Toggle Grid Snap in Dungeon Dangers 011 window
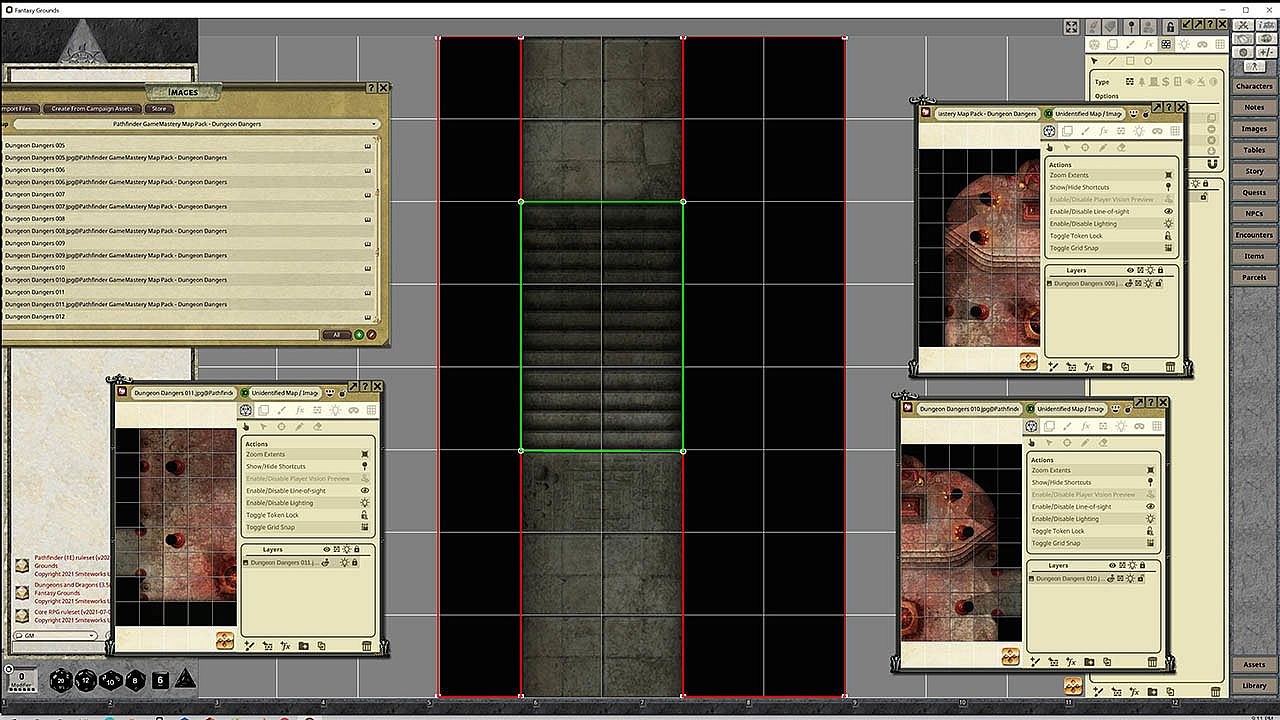Image resolution: width=1280 pixels, height=720 pixels. pyautogui.click(x=309, y=527)
